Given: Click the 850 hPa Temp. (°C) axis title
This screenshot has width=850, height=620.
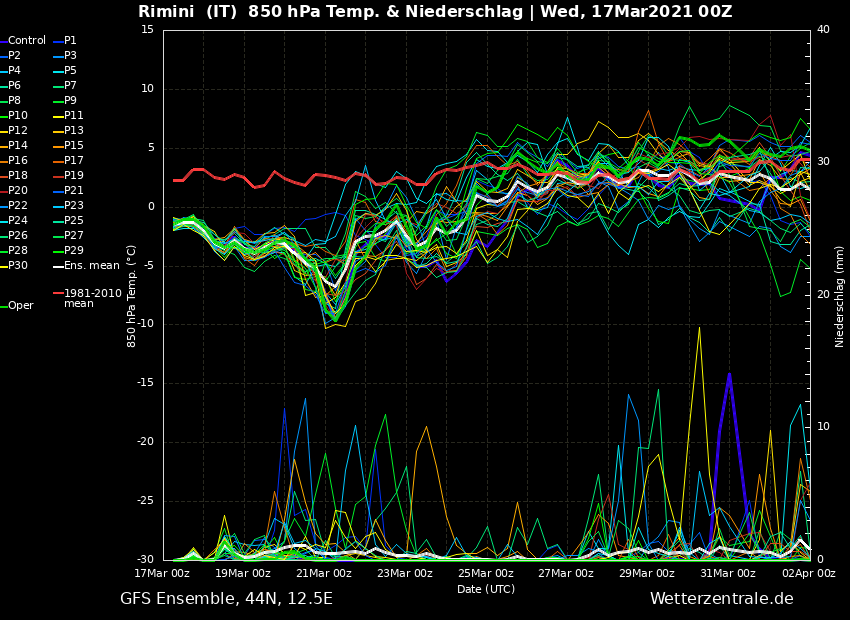Looking at the screenshot, I should click(132, 296).
